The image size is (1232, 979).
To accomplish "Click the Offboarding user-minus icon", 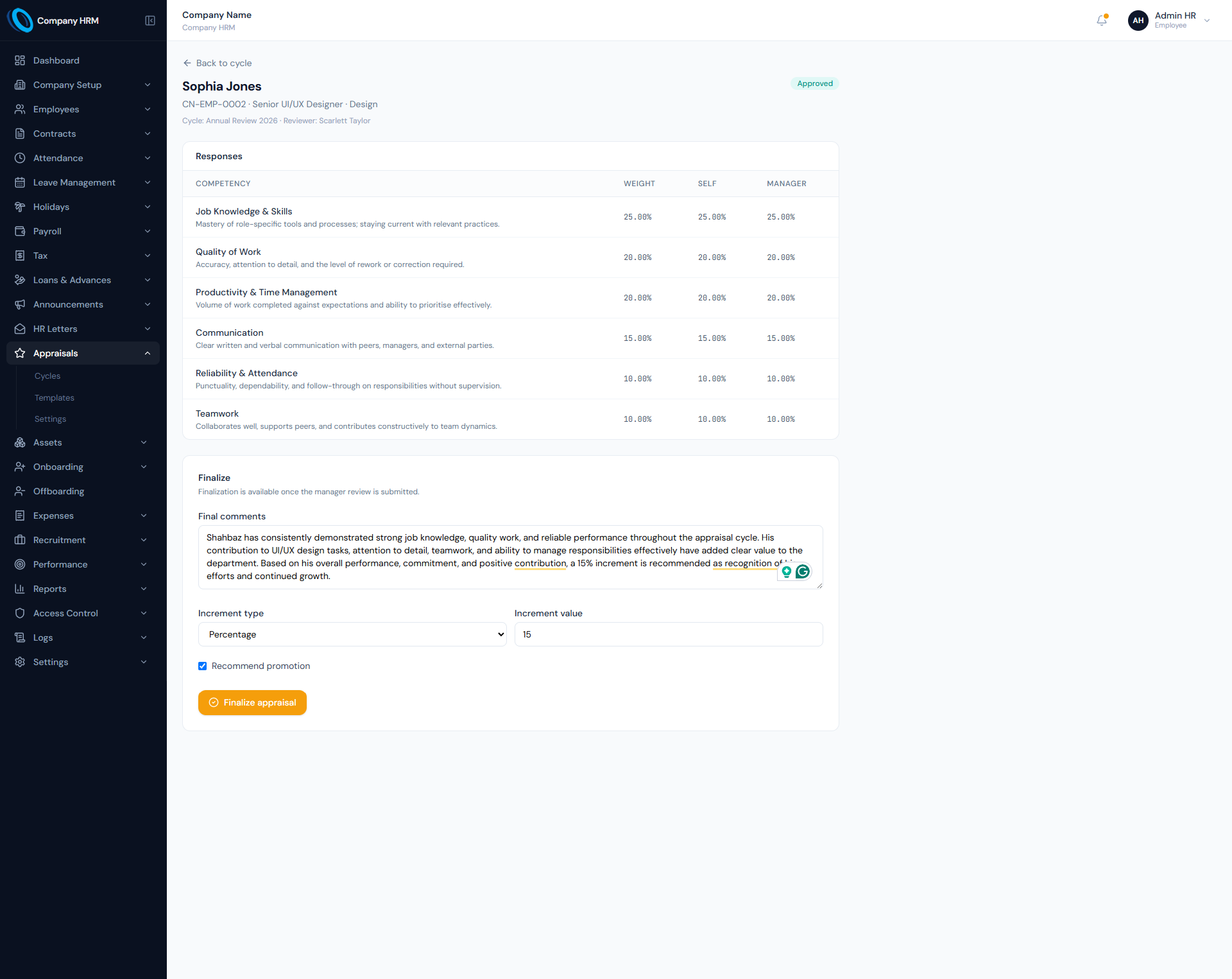I will coord(20,491).
